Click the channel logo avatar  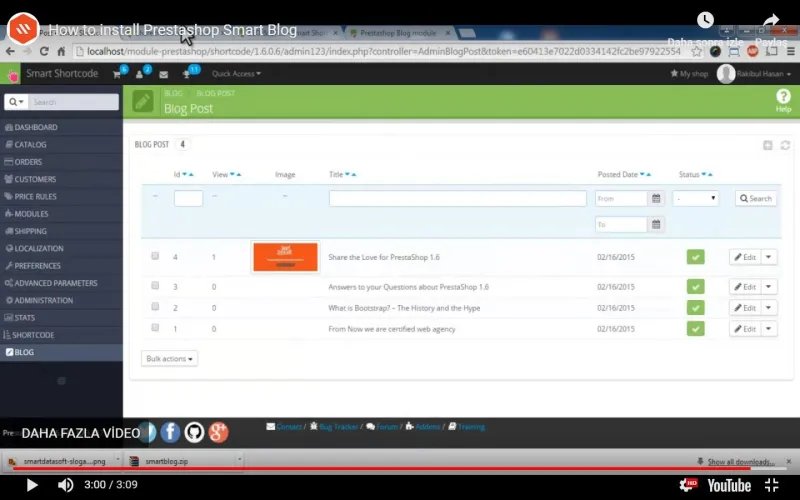(23, 29)
